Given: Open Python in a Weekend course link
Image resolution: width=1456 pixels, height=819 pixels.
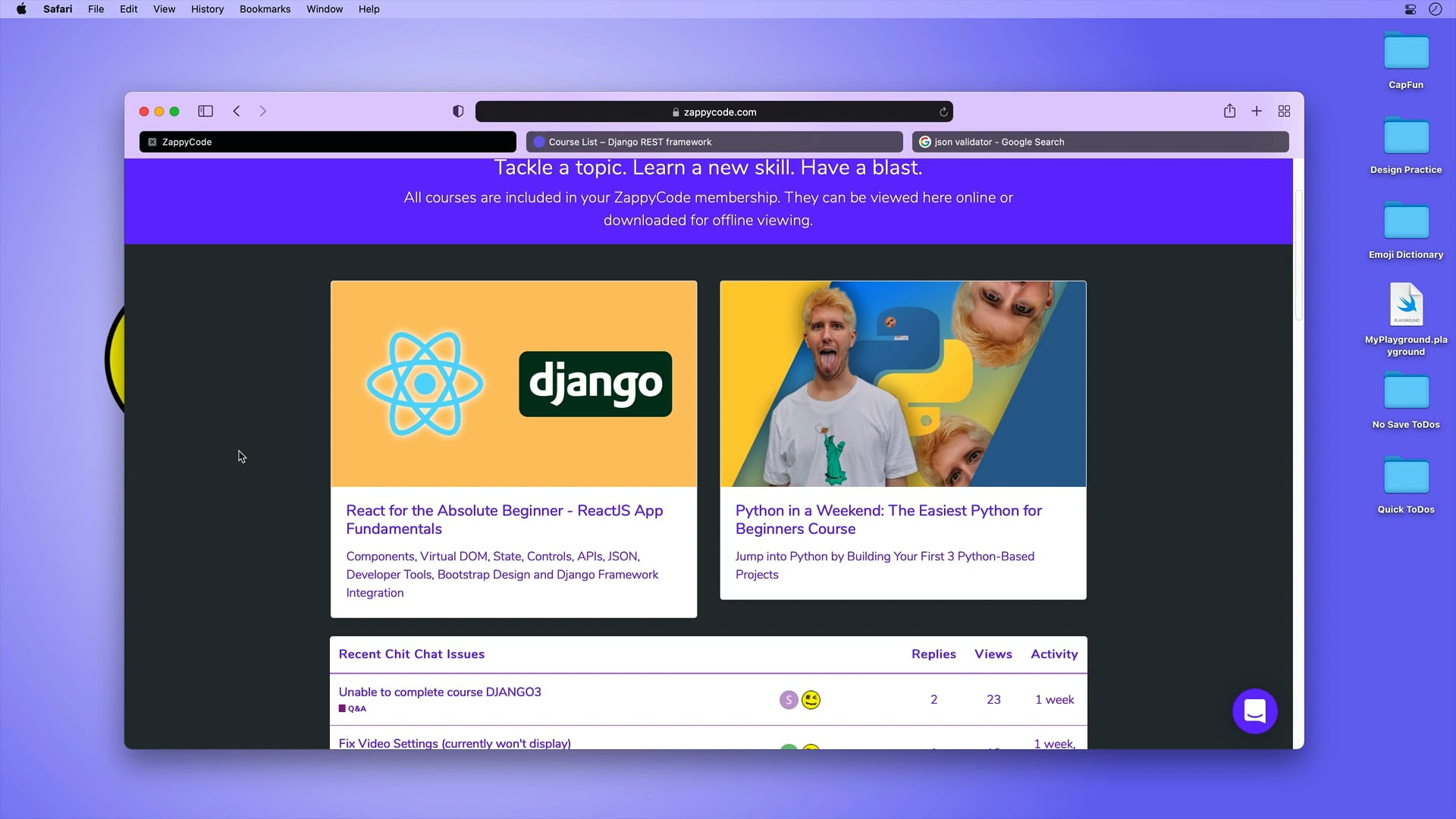Looking at the screenshot, I should pyautogui.click(x=888, y=519).
